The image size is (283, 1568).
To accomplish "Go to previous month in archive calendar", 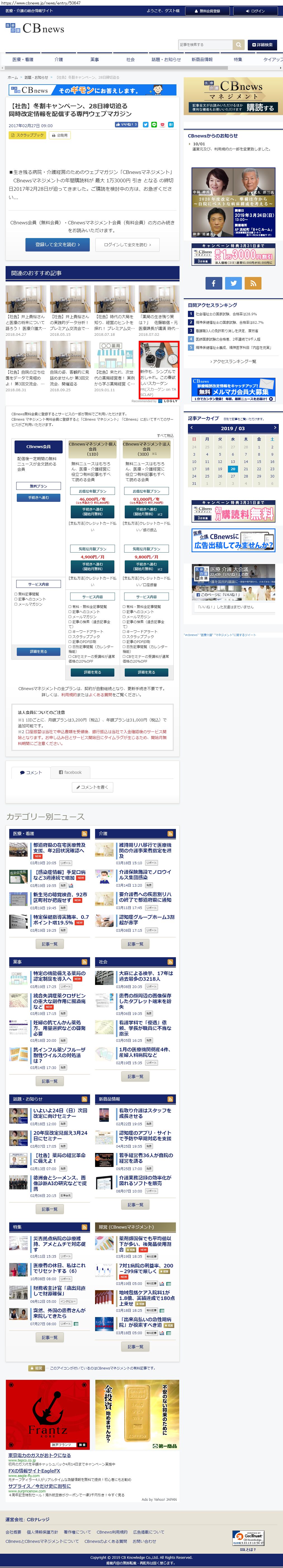I will (191, 427).
